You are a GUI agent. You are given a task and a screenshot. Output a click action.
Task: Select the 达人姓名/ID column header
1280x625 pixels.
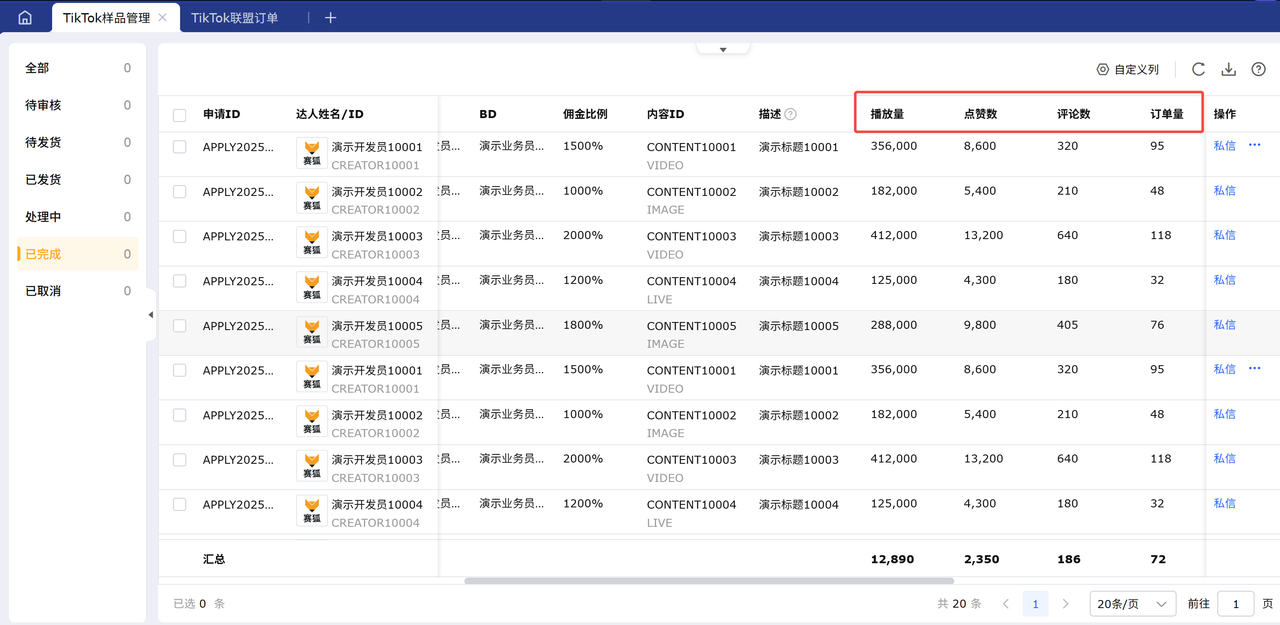click(330, 114)
